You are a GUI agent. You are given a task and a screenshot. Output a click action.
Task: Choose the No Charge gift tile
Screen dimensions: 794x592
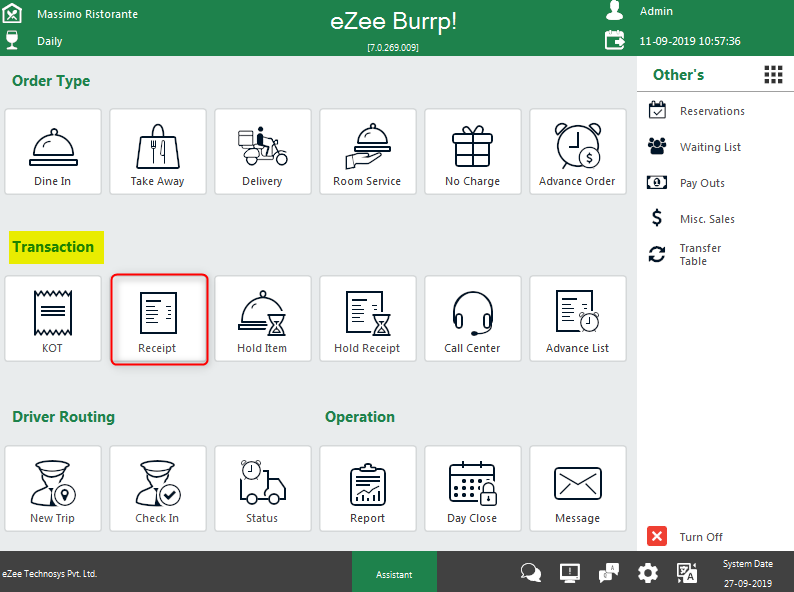472,151
